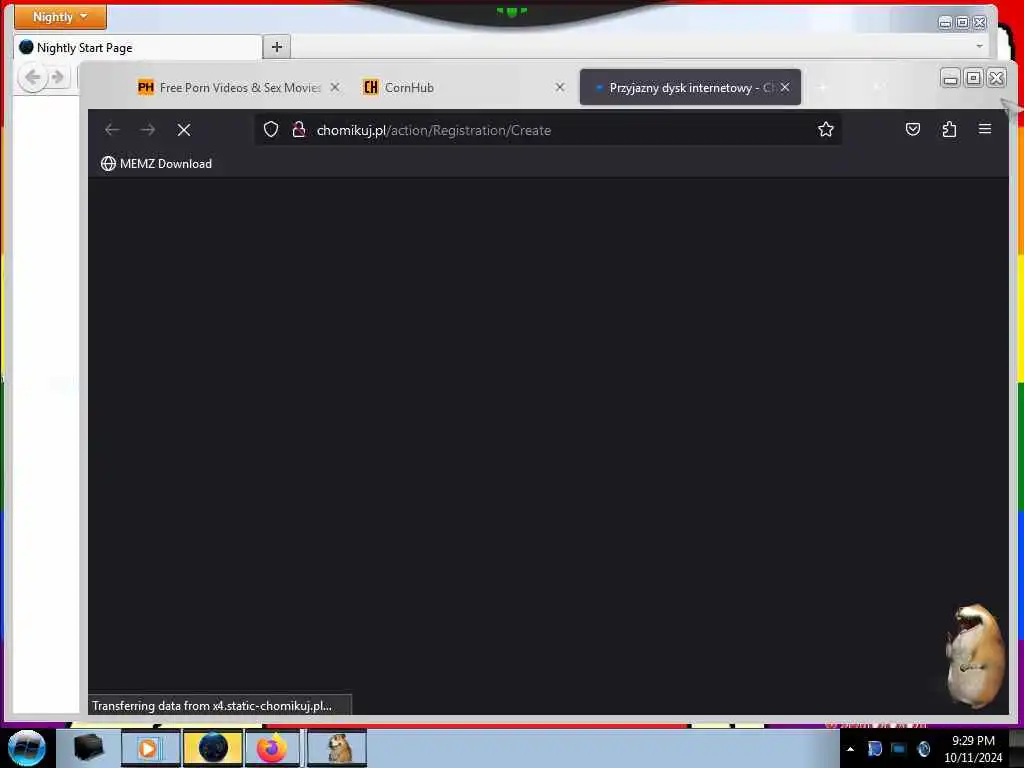This screenshot has height=768, width=1024.
Task: Maximize the front Firefox window
Action: click(973, 78)
